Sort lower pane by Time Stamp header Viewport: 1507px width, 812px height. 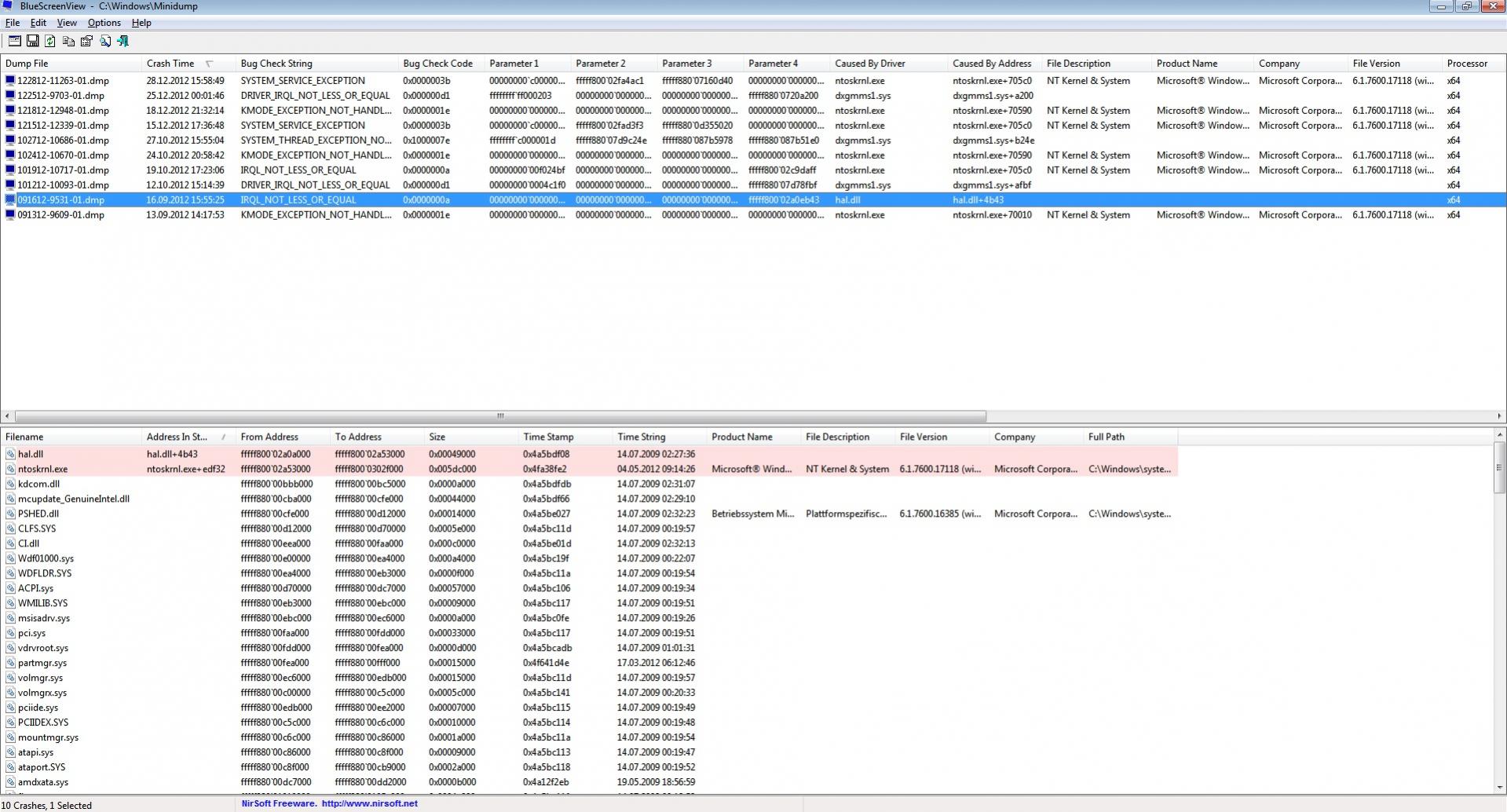(x=565, y=437)
